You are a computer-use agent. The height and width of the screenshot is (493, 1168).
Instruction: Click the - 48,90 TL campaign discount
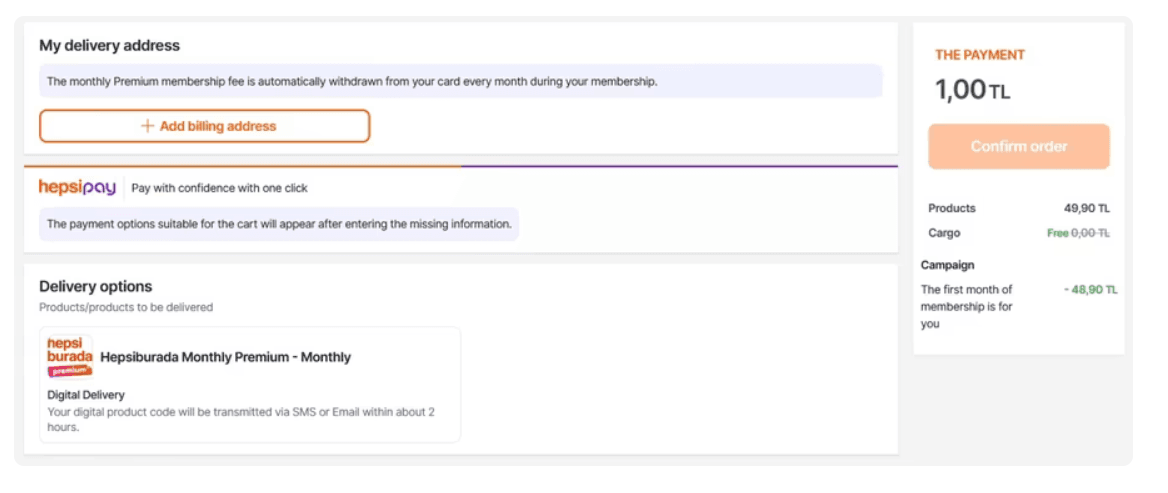[x=1091, y=290]
